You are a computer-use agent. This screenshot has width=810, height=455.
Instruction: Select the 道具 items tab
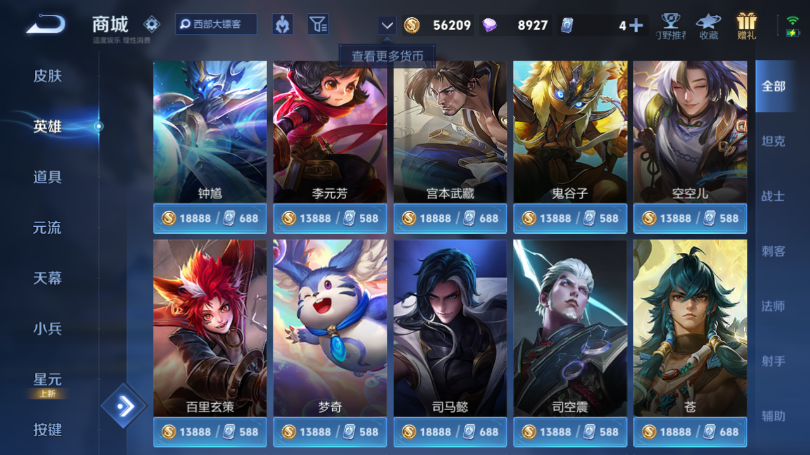[x=48, y=177]
